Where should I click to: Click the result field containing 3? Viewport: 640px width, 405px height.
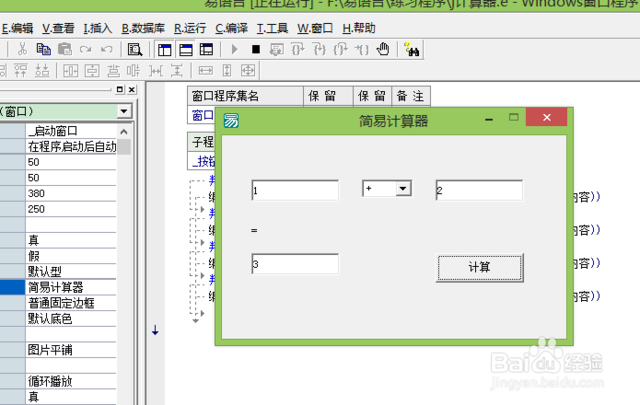click(x=295, y=264)
